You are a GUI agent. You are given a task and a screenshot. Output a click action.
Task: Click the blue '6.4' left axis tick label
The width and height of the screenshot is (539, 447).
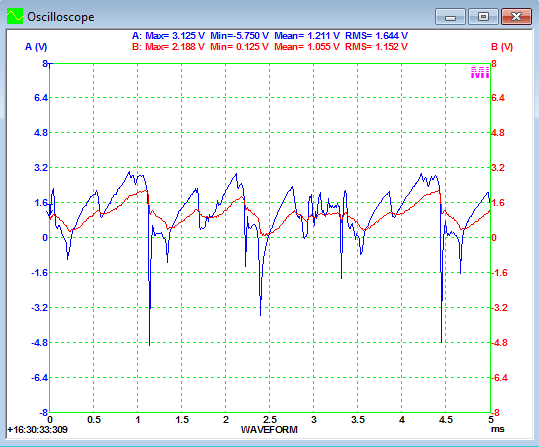[x=41, y=98]
